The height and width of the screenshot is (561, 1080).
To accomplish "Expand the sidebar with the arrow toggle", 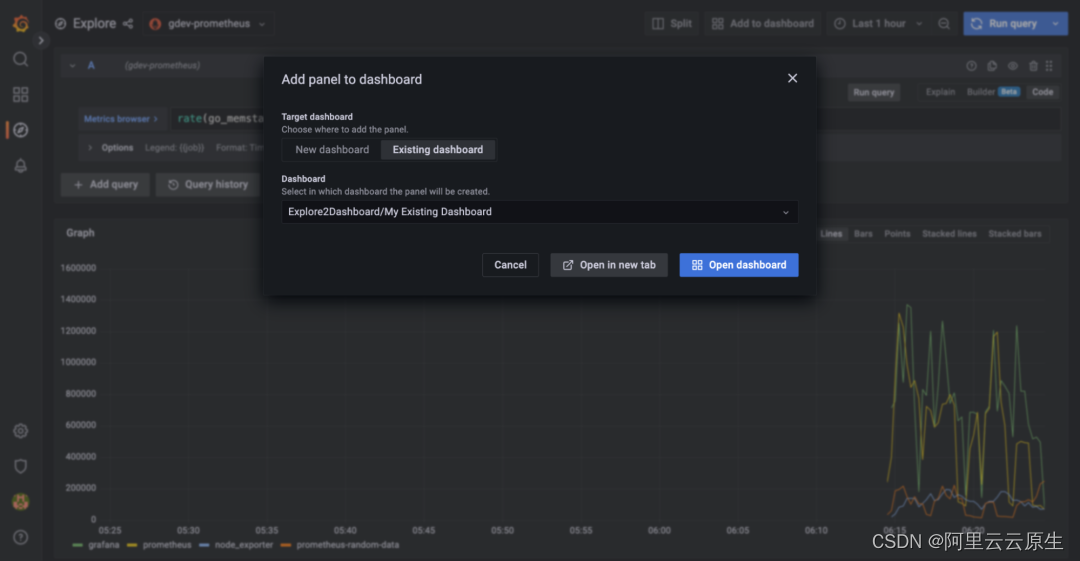I will [x=41, y=41].
